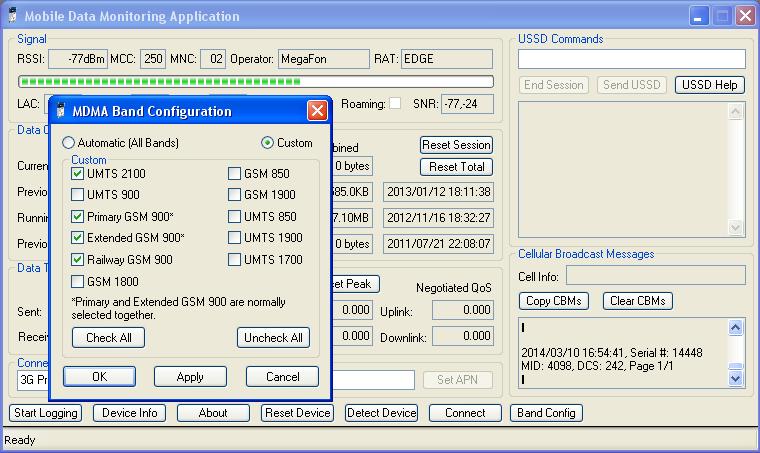Screen dimensions: 760x453
Task: Uncheck Extended GSM 900 band
Action: click(77, 237)
